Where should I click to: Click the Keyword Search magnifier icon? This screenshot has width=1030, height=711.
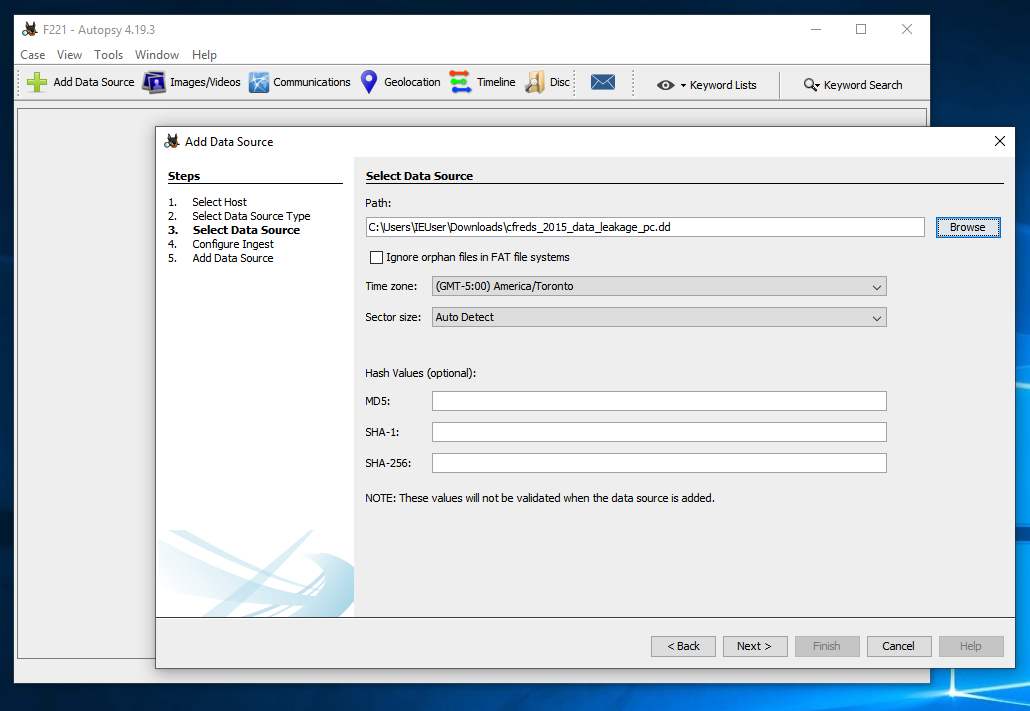811,85
